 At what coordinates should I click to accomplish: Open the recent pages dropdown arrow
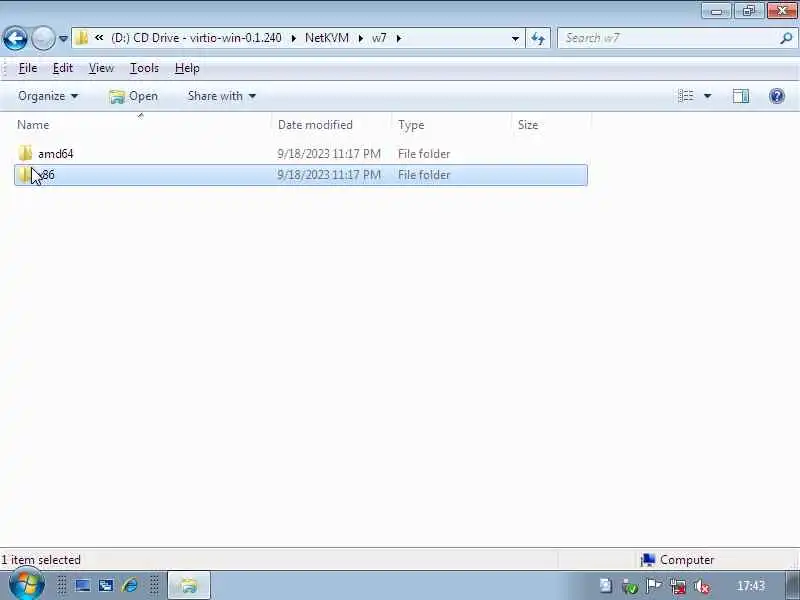tap(63, 38)
